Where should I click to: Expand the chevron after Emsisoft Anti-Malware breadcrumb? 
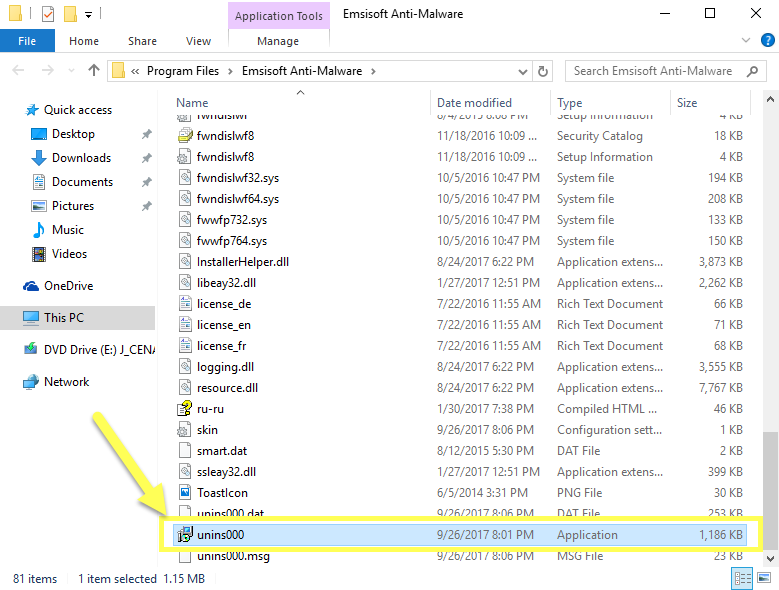coord(373,71)
